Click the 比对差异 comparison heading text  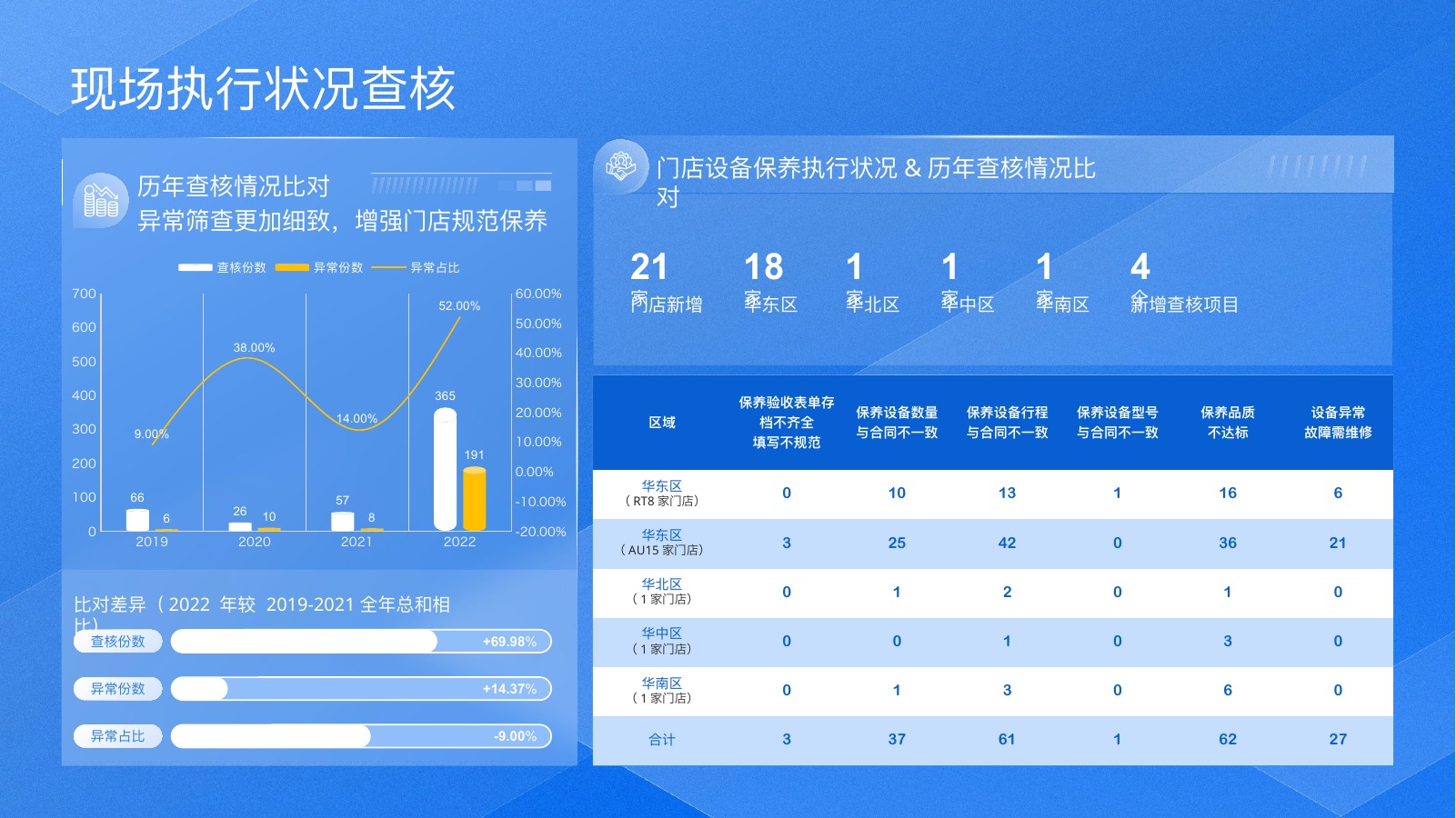pyautogui.click(x=262, y=613)
